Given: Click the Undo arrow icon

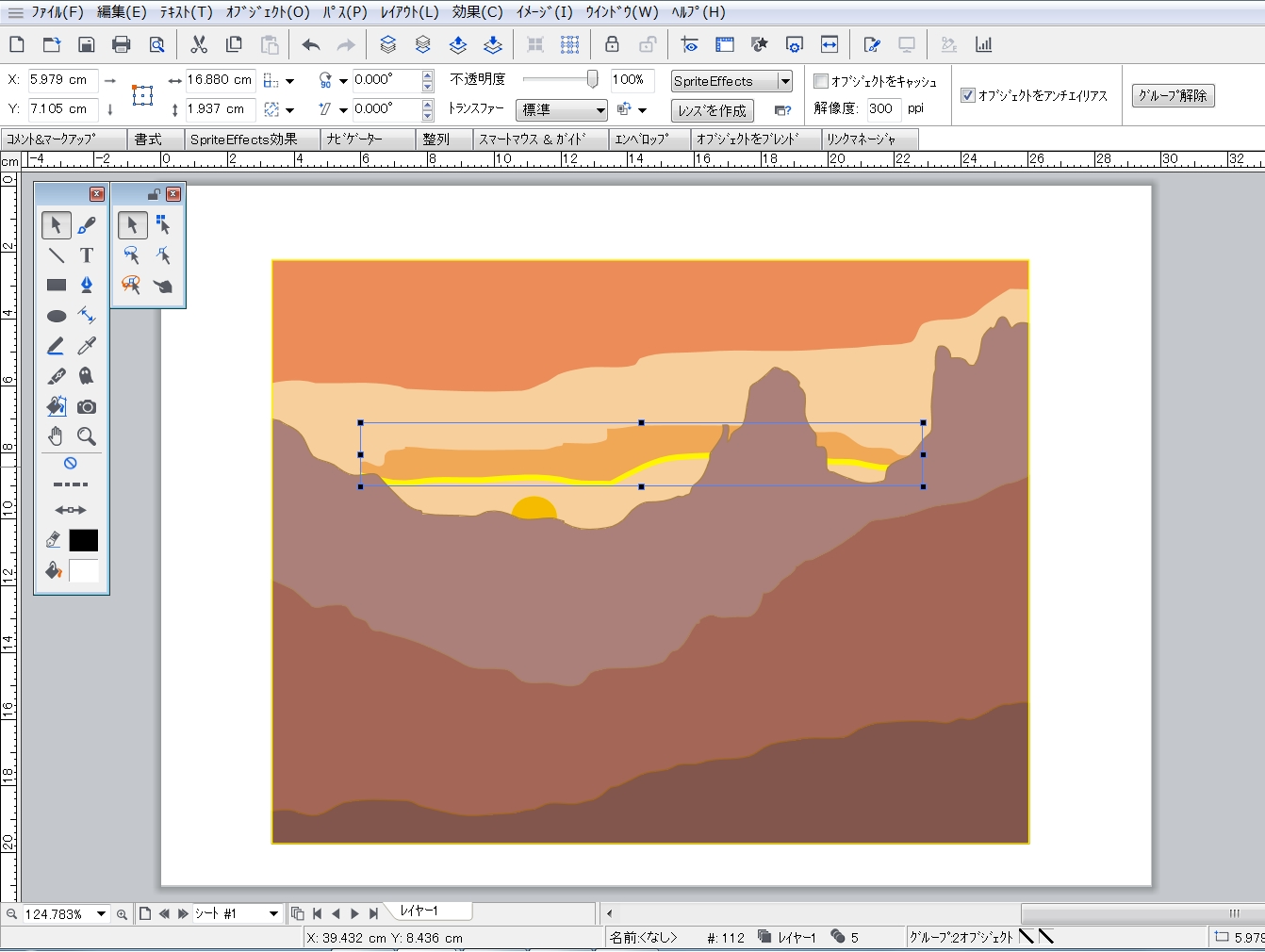Looking at the screenshot, I should (x=311, y=44).
